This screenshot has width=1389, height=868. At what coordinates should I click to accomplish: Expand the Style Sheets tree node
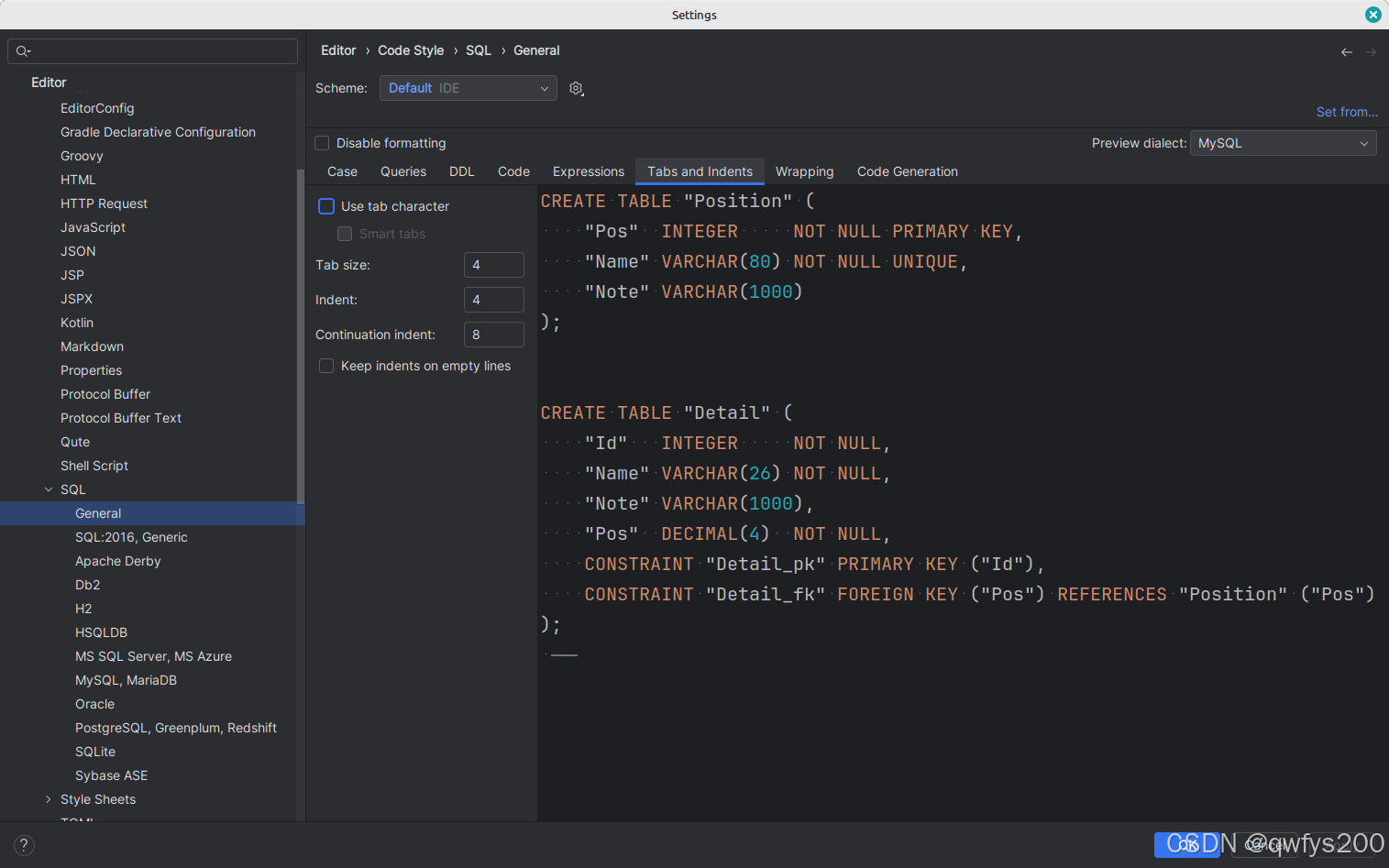click(49, 799)
